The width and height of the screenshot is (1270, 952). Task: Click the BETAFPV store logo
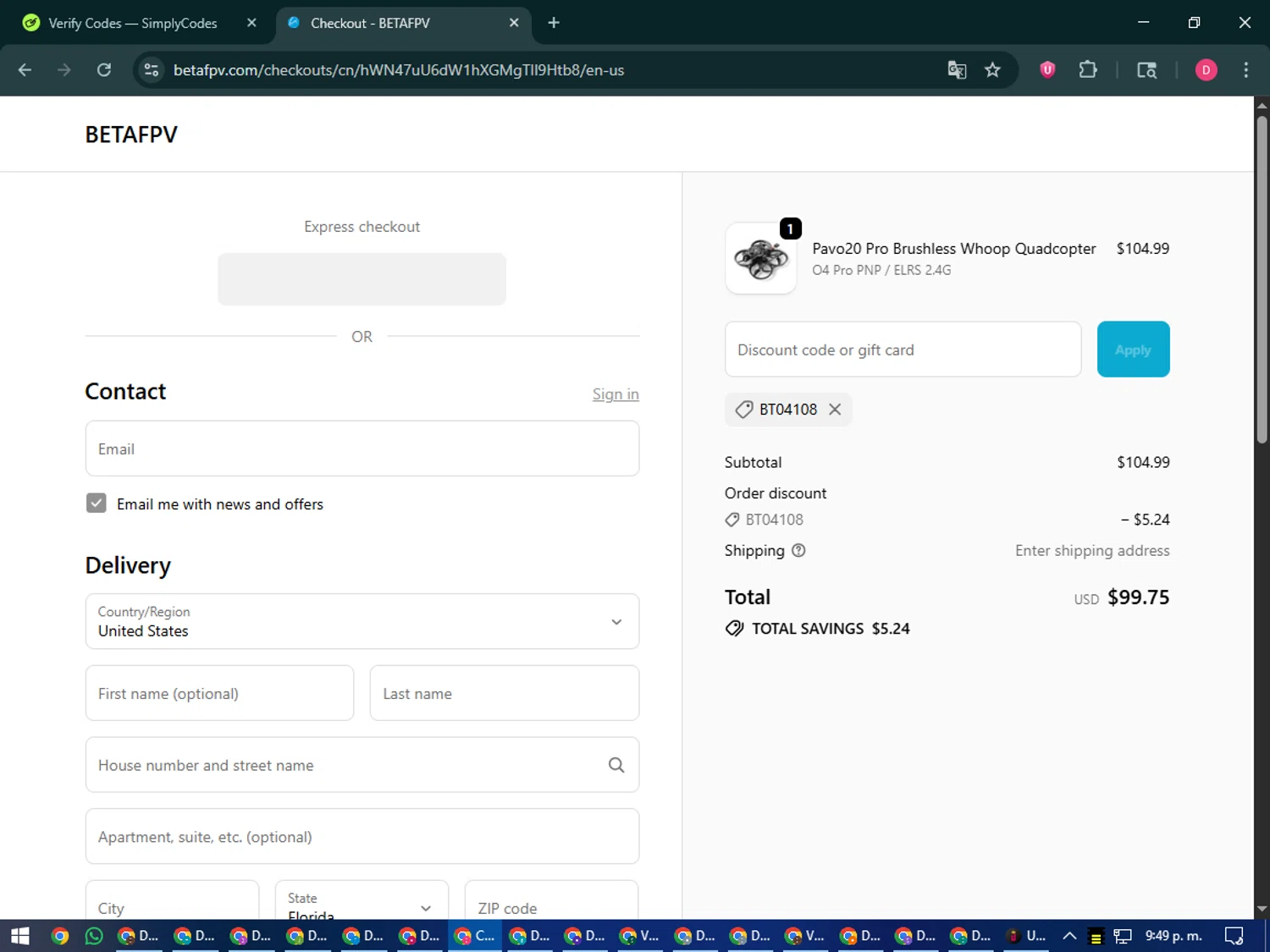click(131, 135)
